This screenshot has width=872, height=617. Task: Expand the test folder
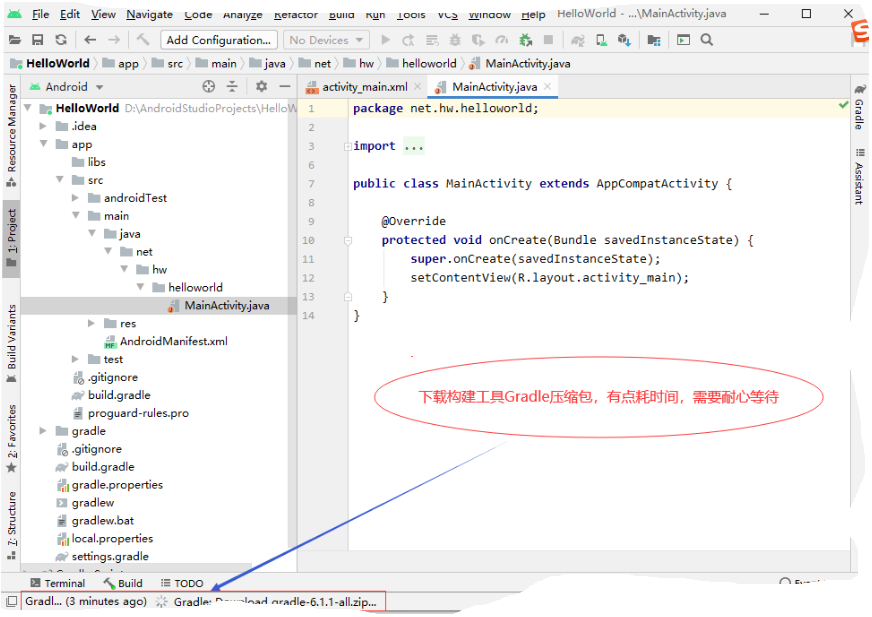click(75, 359)
